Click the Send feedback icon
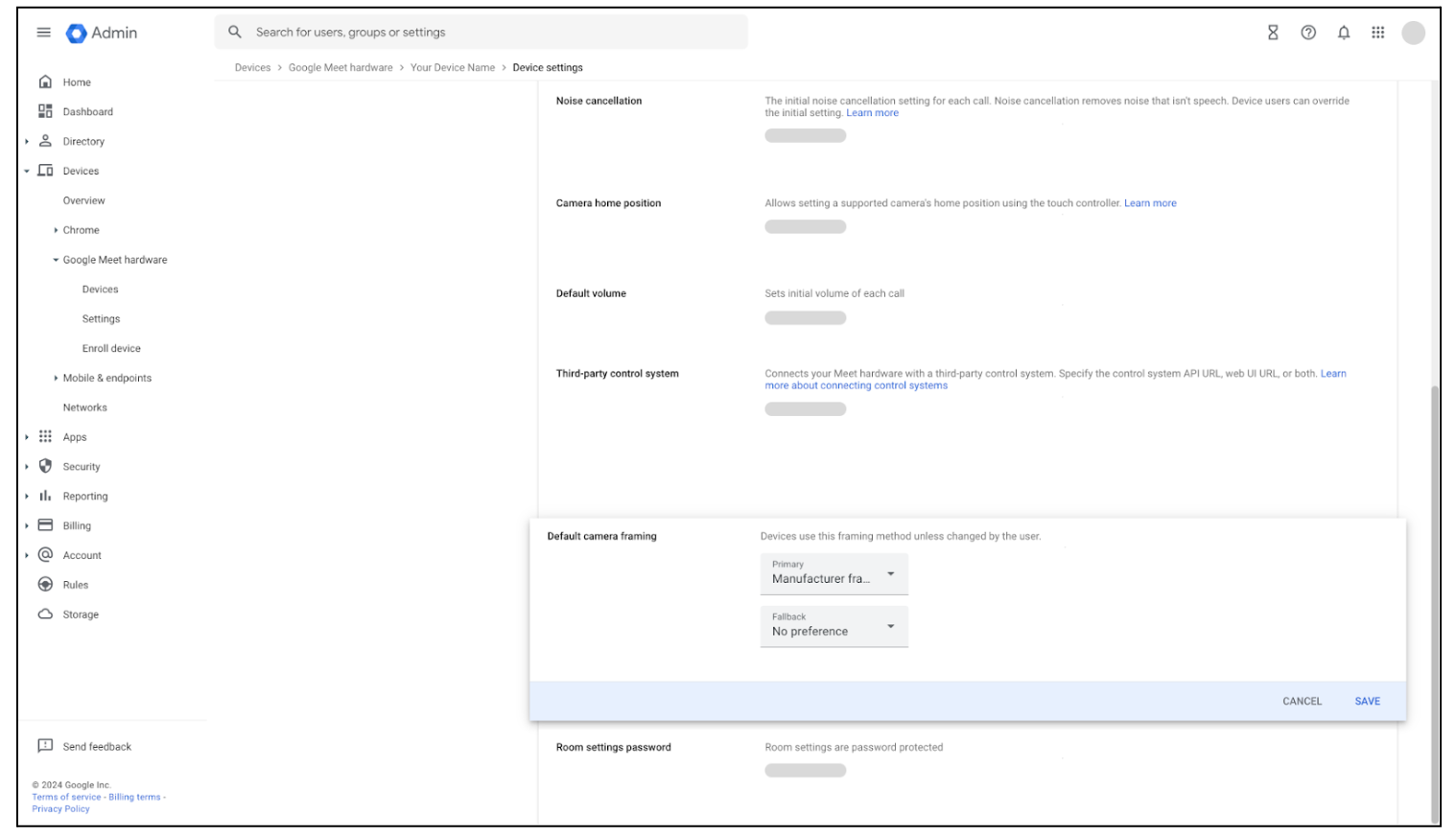This screenshot has width=1456, height=836. pyautogui.click(x=45, y=746)
